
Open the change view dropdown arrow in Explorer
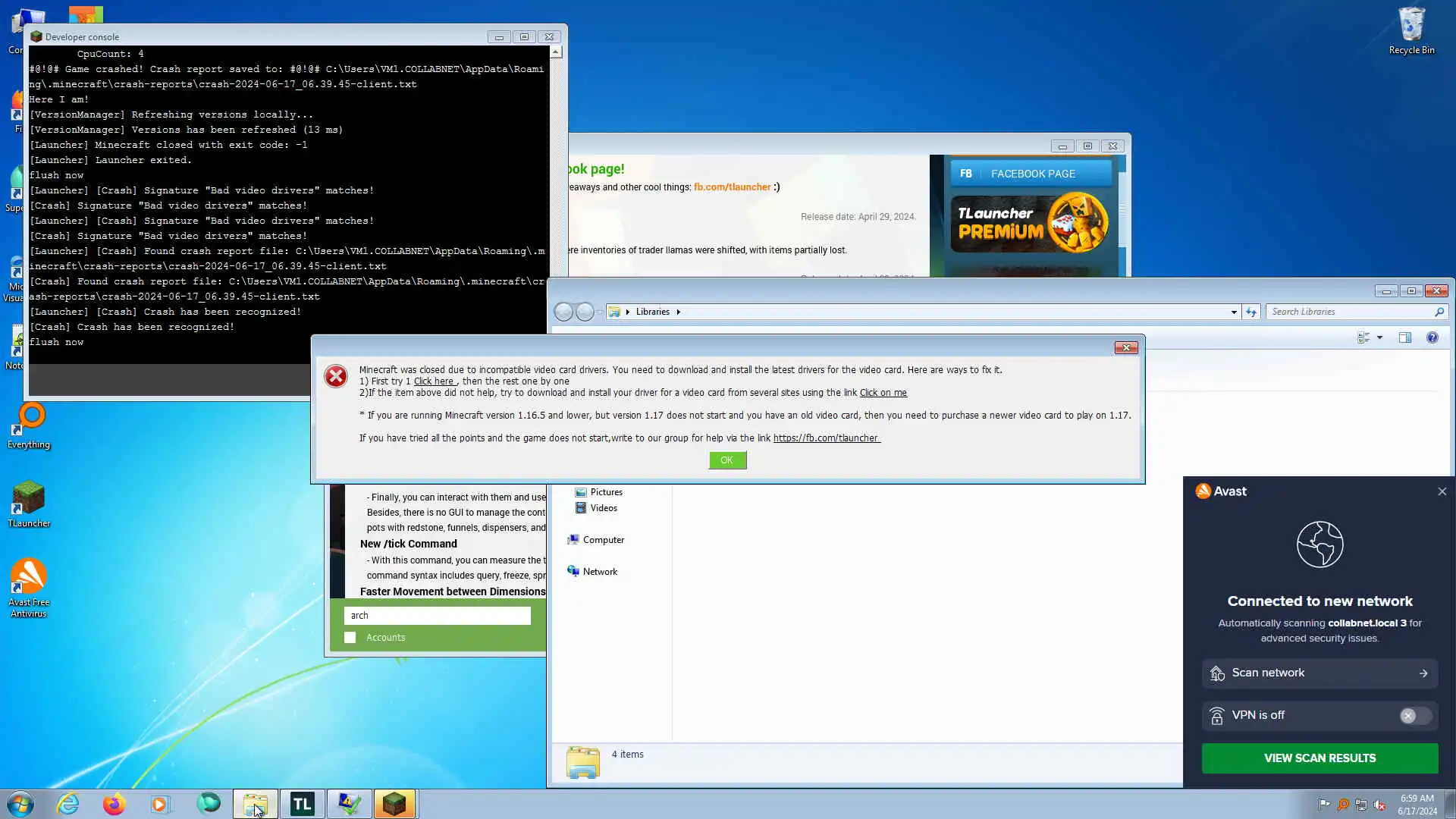click(1379, 337)
